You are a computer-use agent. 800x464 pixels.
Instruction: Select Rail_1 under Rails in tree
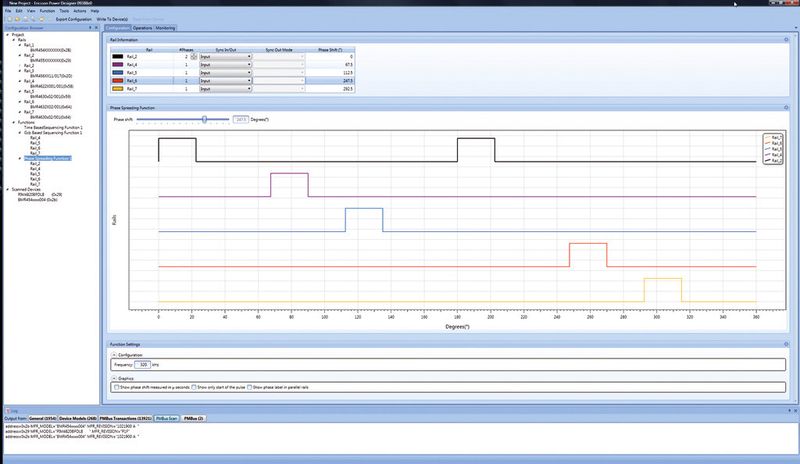29,45
